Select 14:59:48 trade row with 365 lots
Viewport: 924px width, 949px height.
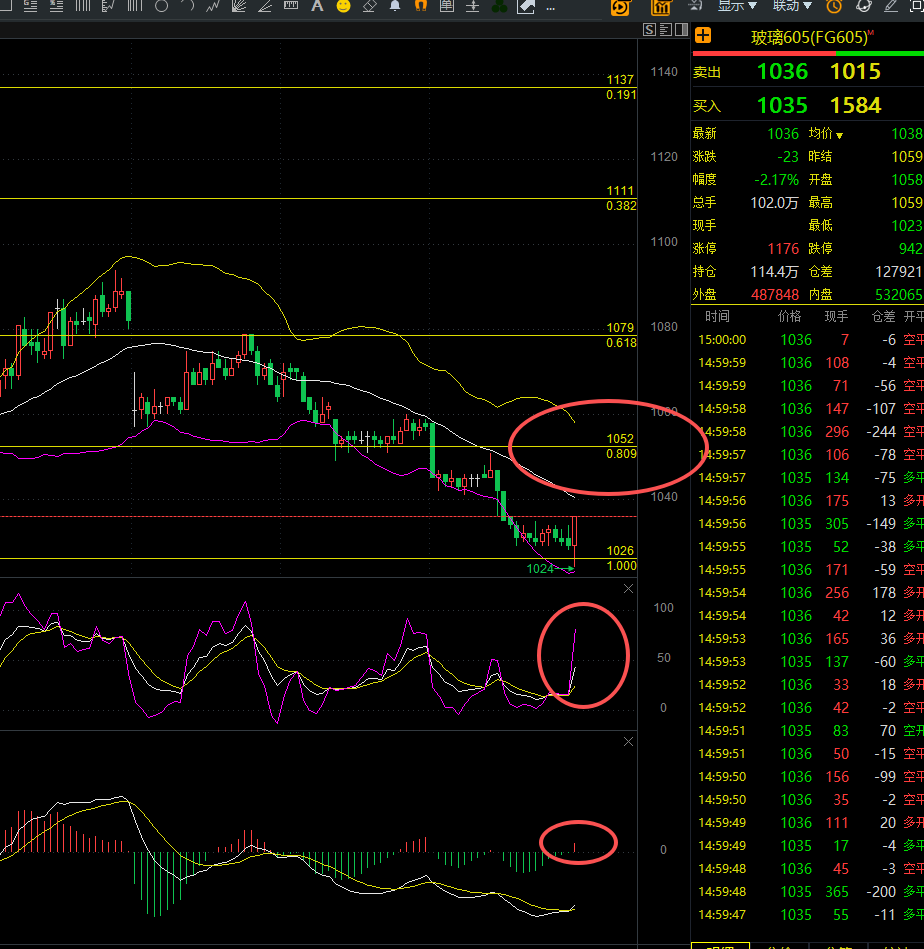pos(807,892)
